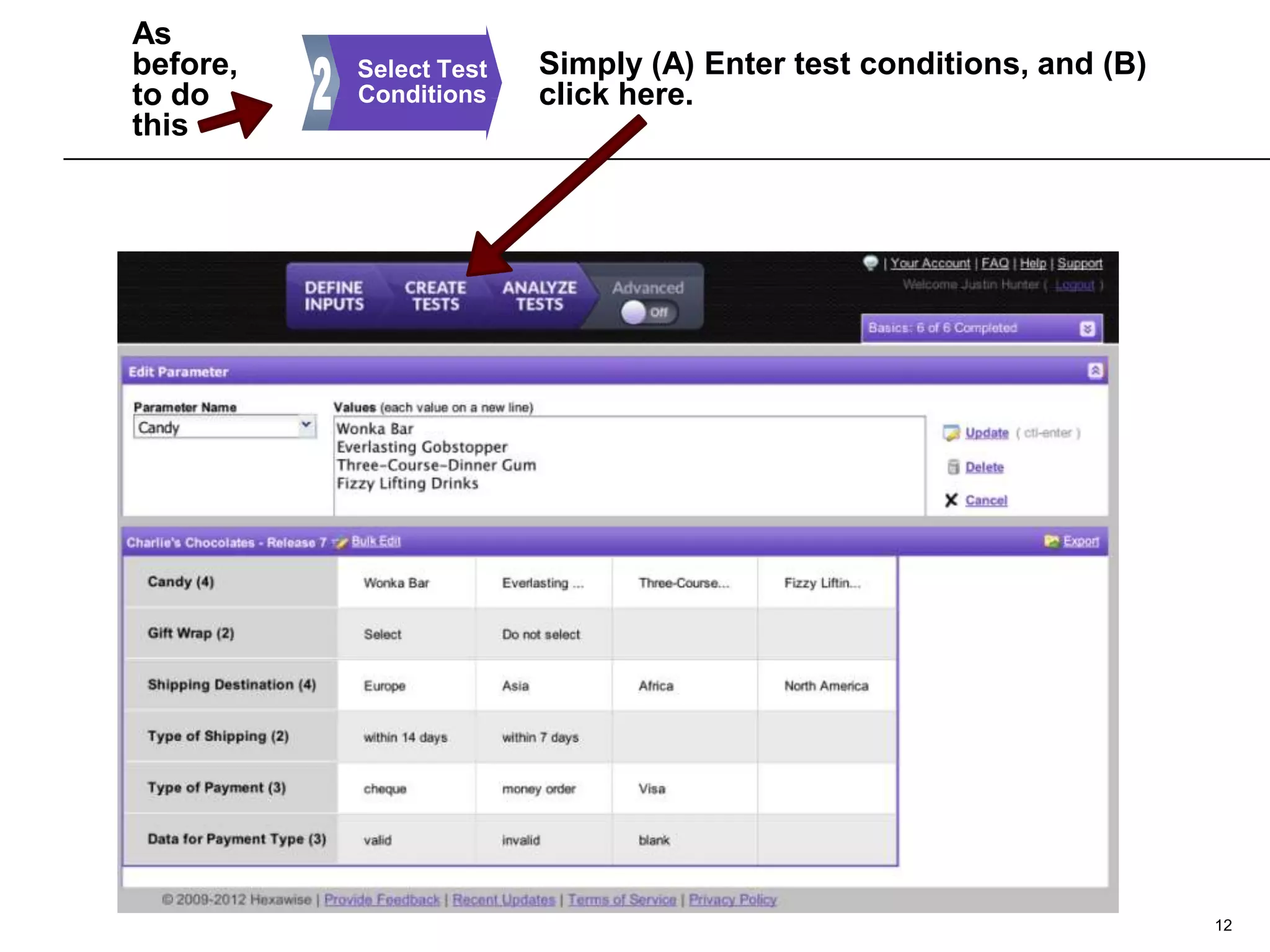Open the Define Inputs step
Image resolution: width=1270 pixels, height=952 pixels.
click(334, 296)
